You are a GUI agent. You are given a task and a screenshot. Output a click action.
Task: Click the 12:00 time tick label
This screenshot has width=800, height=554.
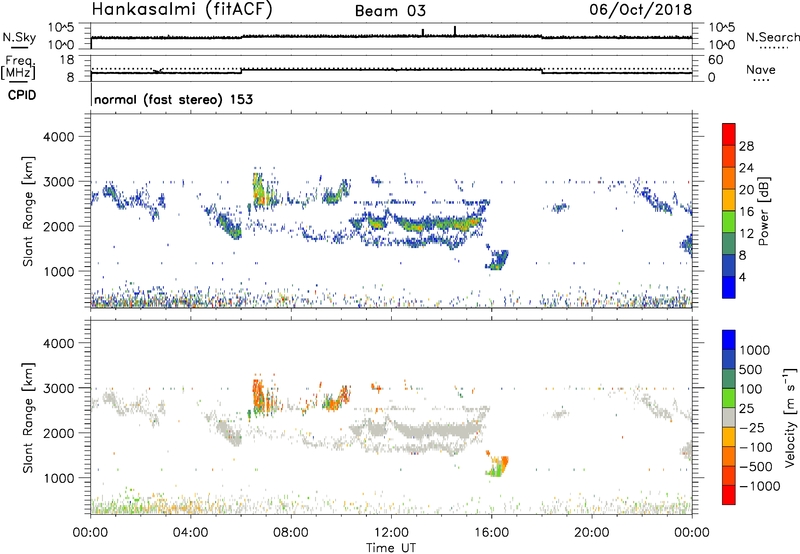point(391,533)
